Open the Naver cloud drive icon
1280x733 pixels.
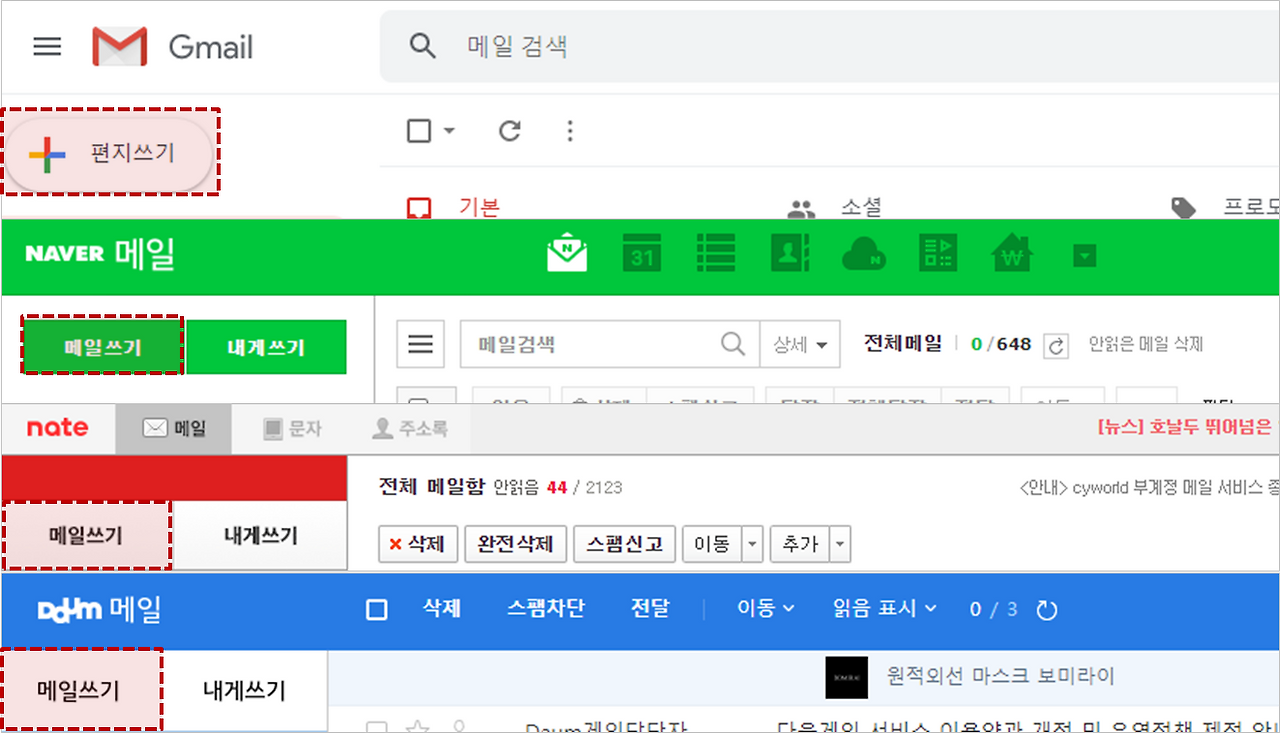(x=864, y=254)
